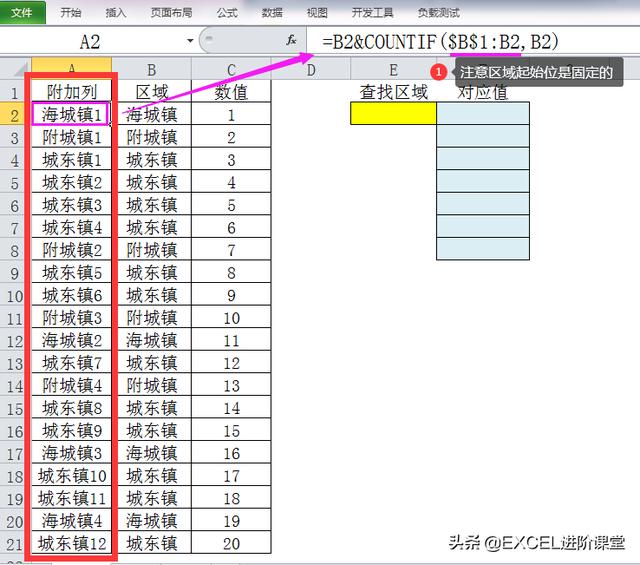Open the 公式 ribbon tab
This screenshot has width=640, height=565.
click(x=227, y=13)
